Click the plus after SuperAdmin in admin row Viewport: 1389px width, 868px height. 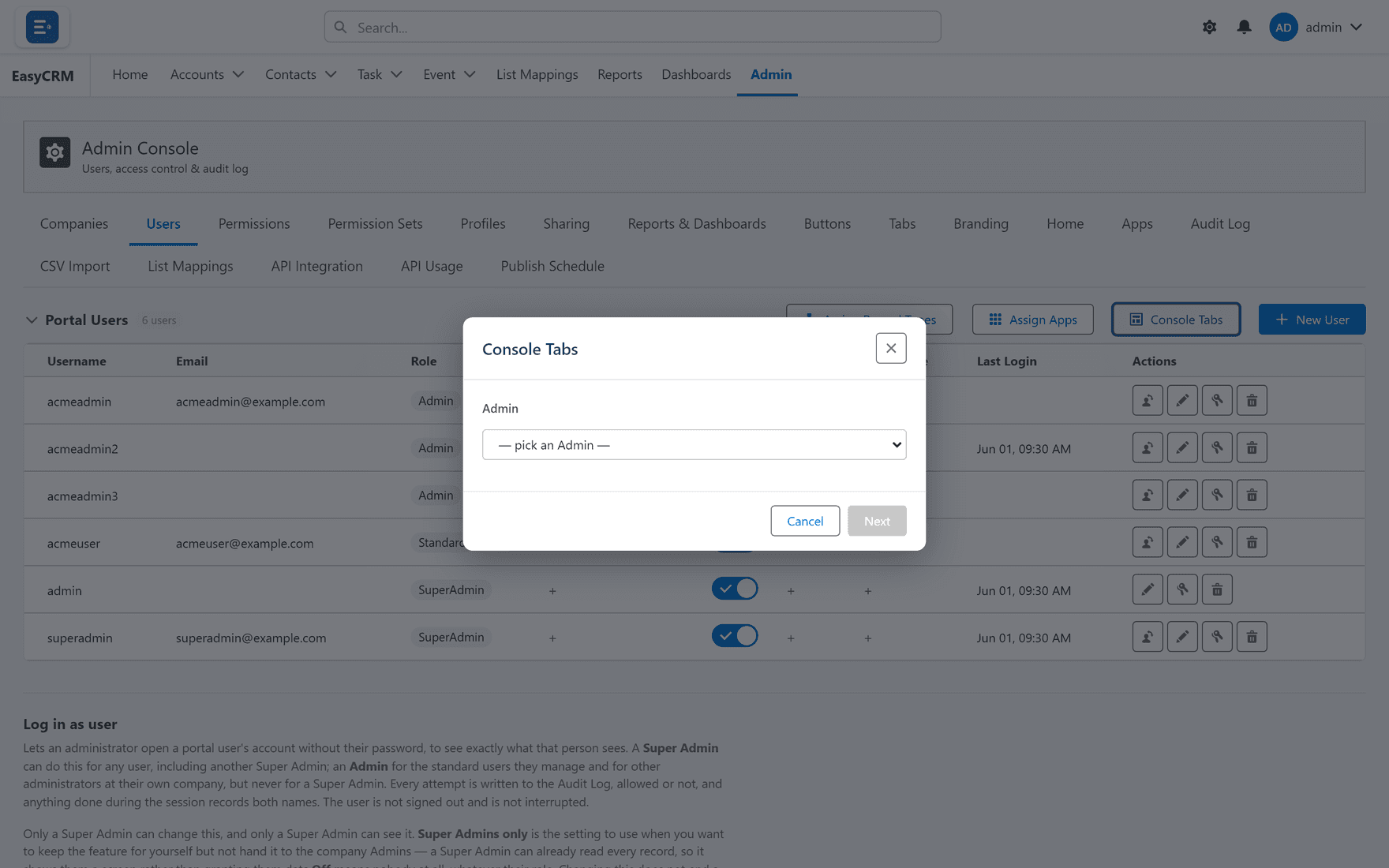(x=552, y=590)
